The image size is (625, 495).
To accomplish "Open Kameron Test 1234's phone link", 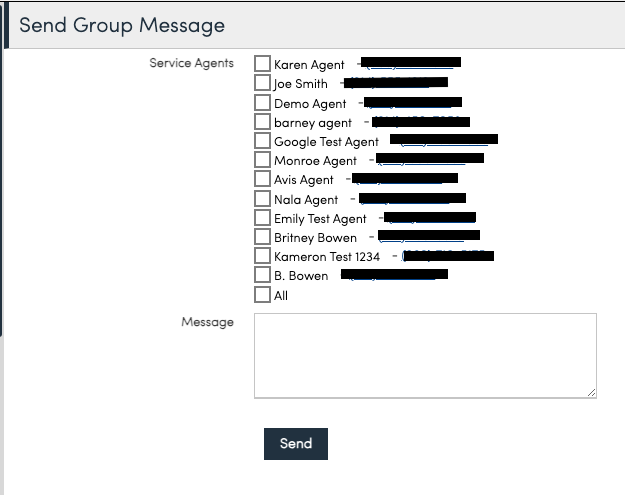I will pos(448,255).
